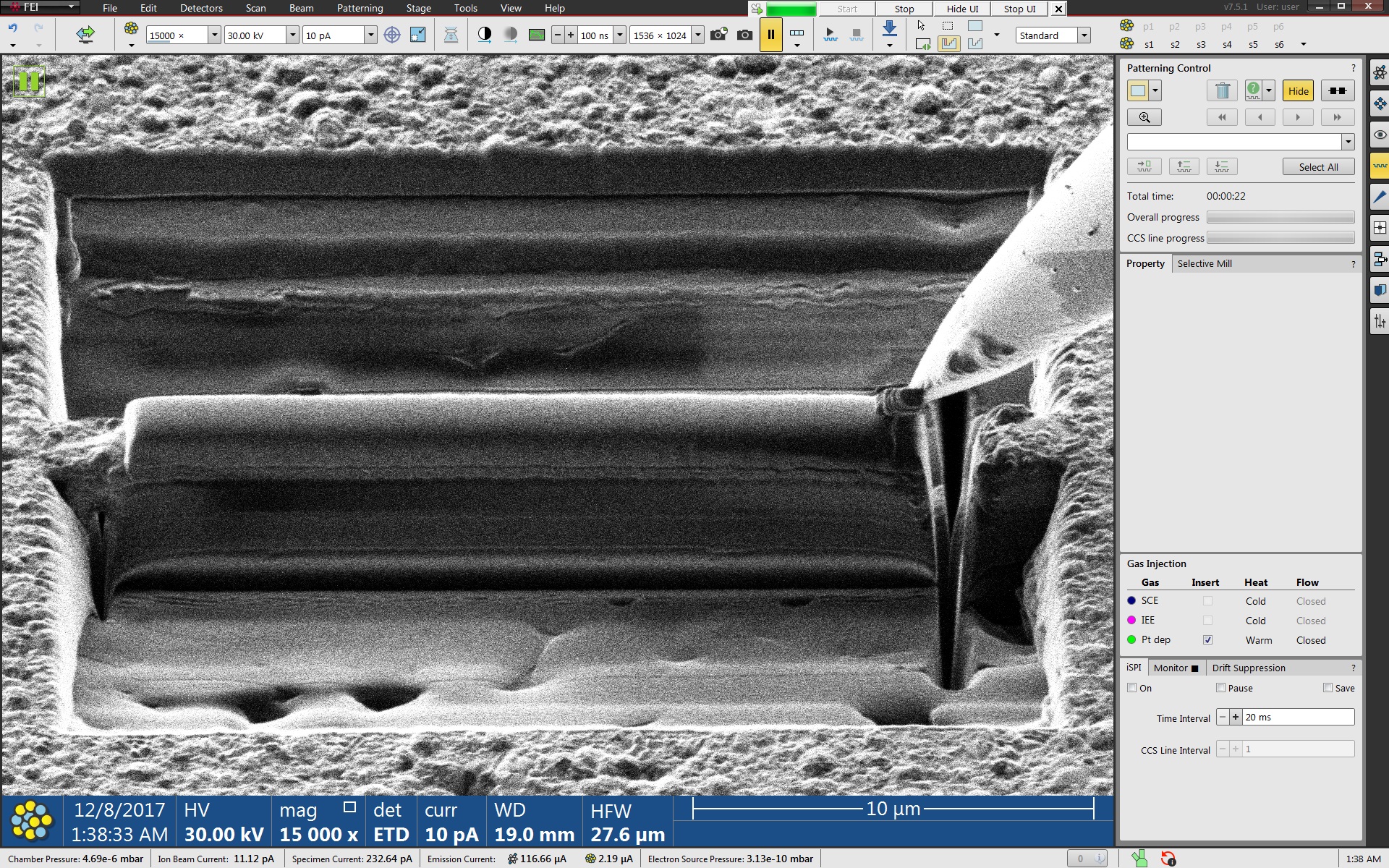Toggle the Pt dep Insert checkbox
Image resolution: width=1389 pixels, height=868 pixels.
(1207, 640)
